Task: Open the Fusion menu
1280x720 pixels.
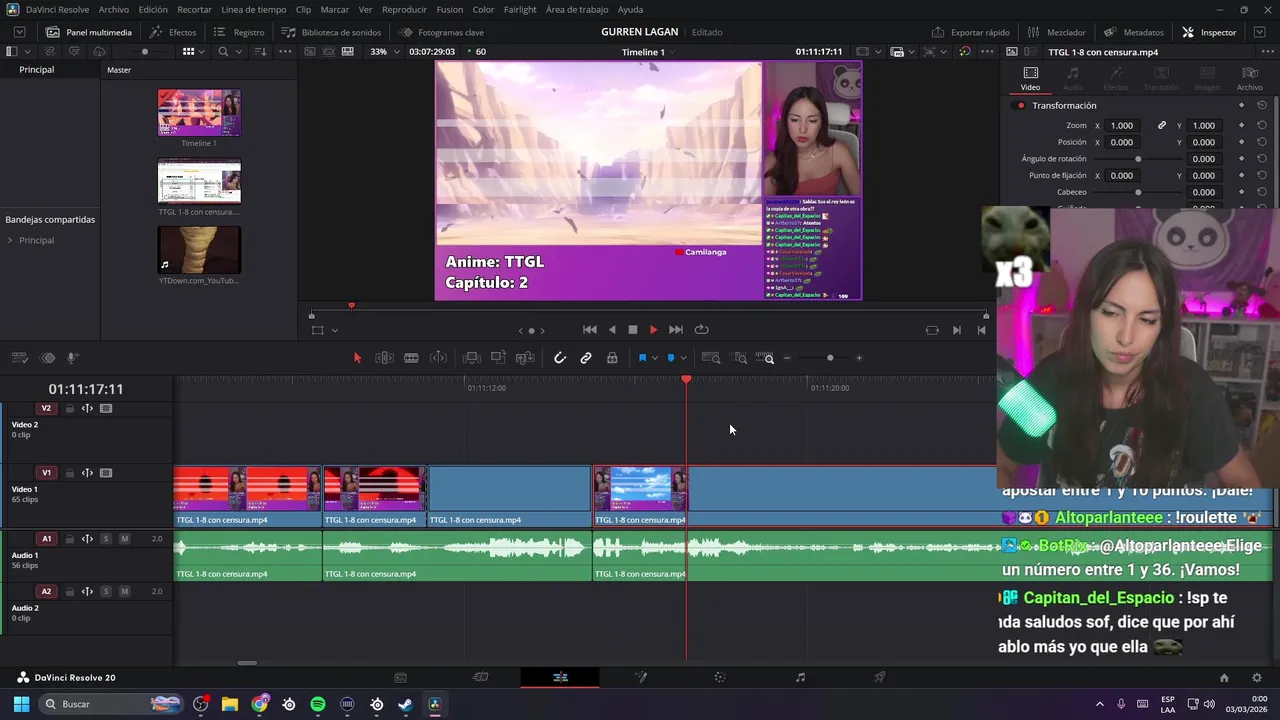Action: pyautogui.click(x=450, y=9)
